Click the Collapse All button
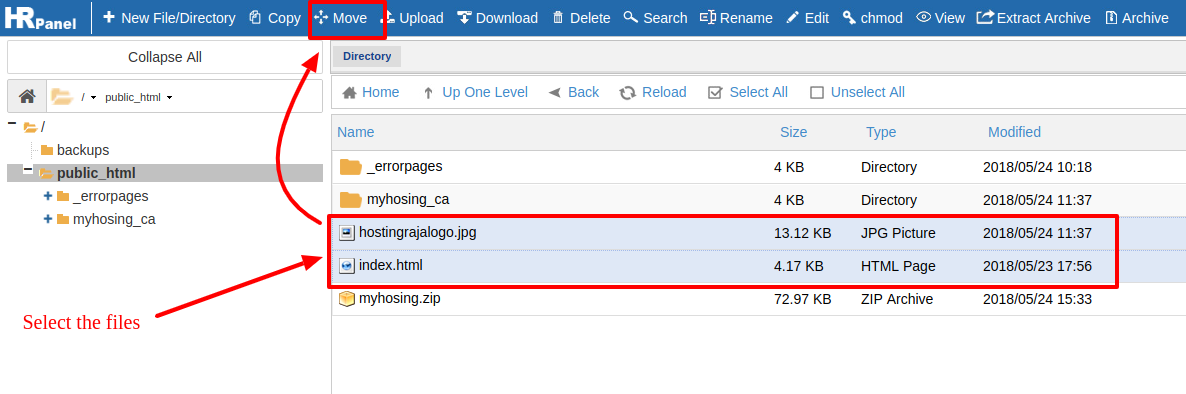Screen dimensions: 1186x394 click(165, 57)
